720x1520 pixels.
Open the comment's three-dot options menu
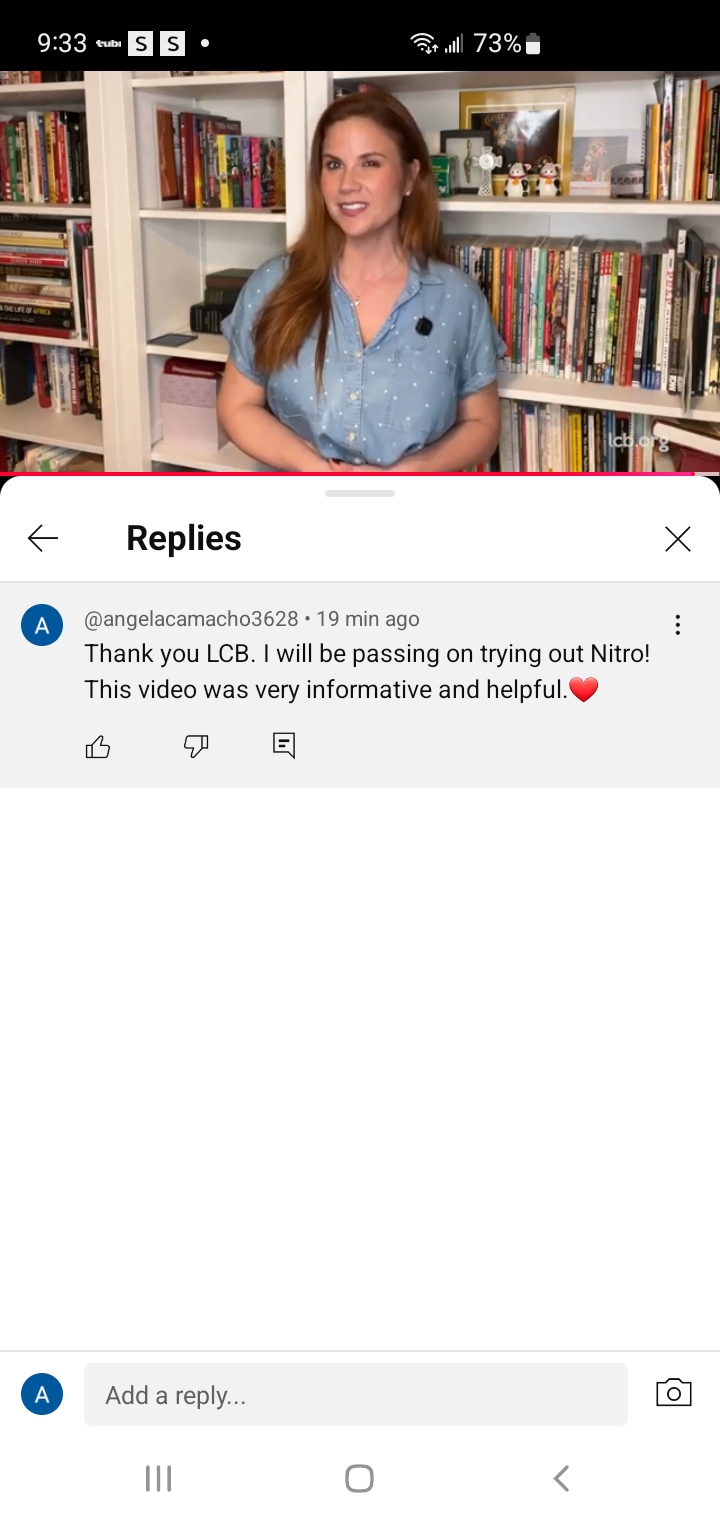678,625
